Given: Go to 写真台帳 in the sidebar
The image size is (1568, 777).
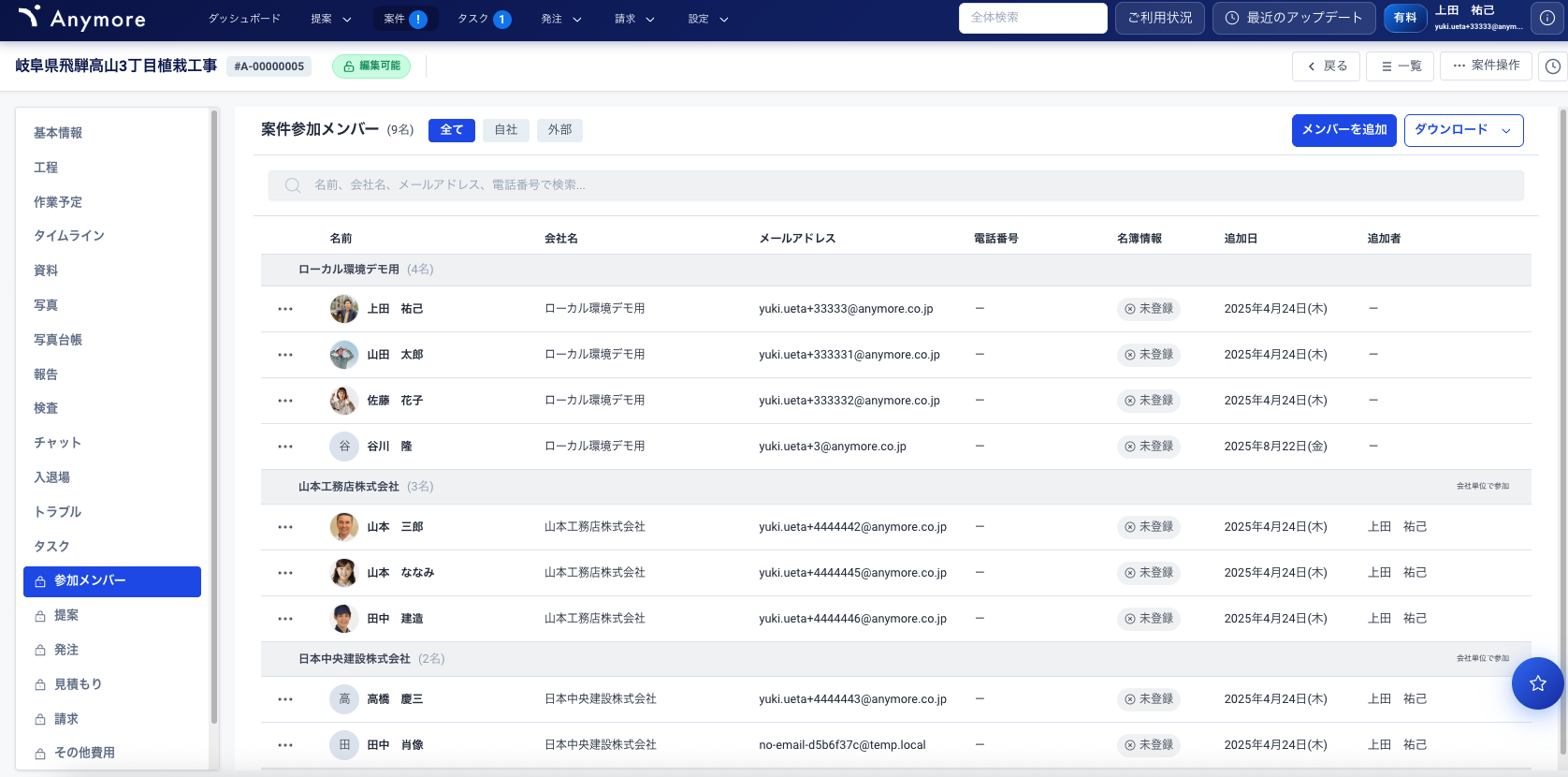Looking at the screenshot, I should (x=58, y=340).
